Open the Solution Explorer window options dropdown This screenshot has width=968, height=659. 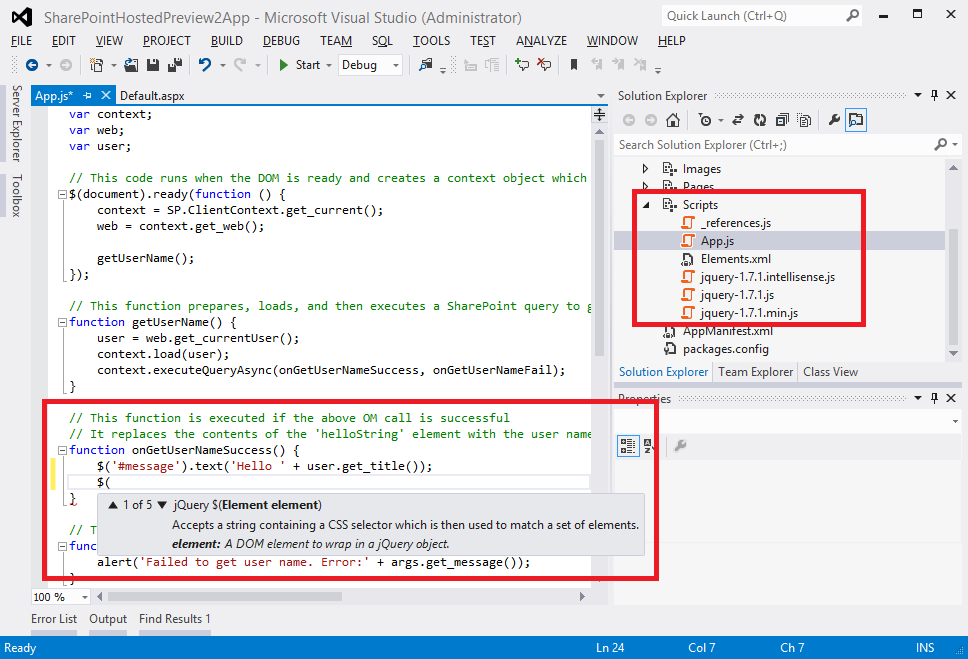(918, 95)
